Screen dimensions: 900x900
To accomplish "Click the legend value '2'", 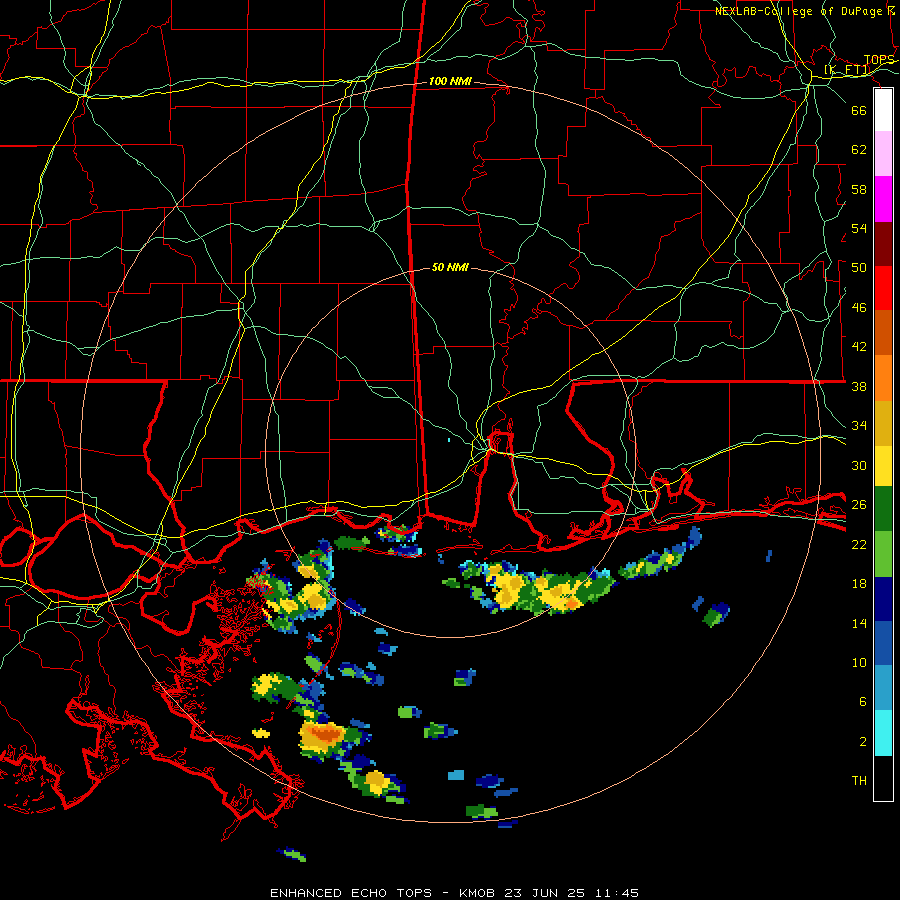I will (x=862, y=742).
